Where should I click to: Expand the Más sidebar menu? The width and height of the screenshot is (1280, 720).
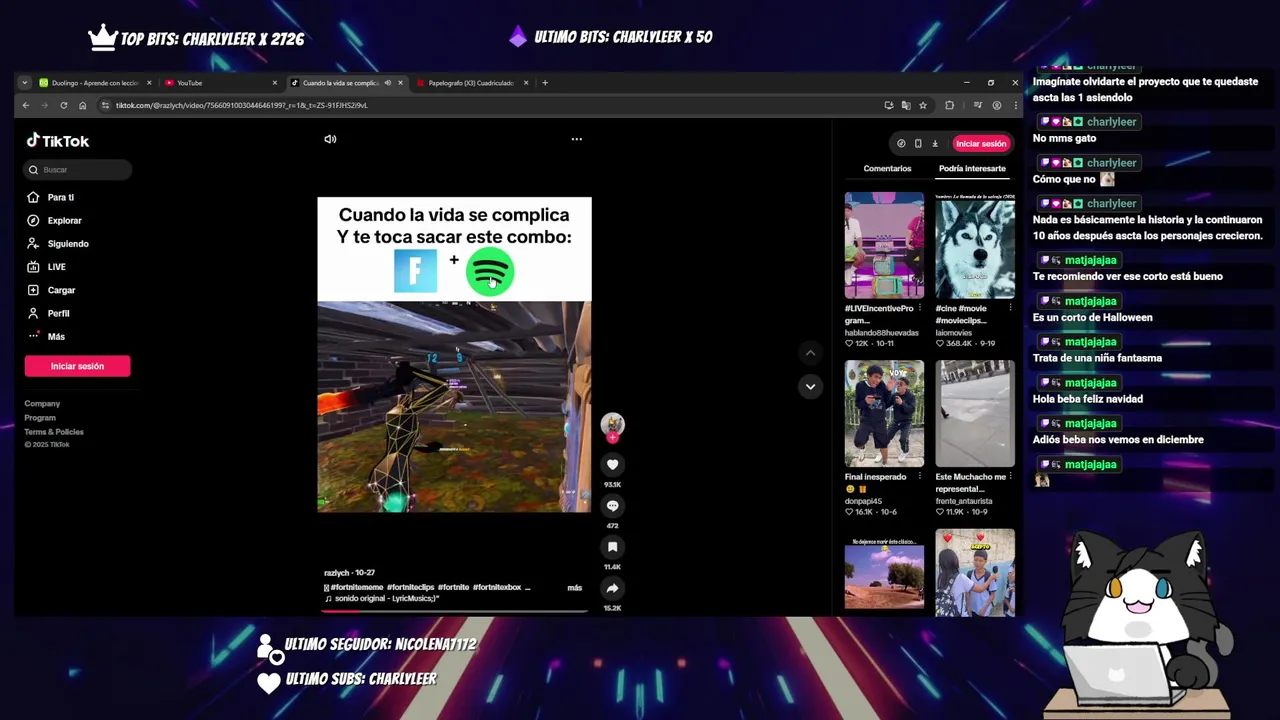(x=55, y=336)
